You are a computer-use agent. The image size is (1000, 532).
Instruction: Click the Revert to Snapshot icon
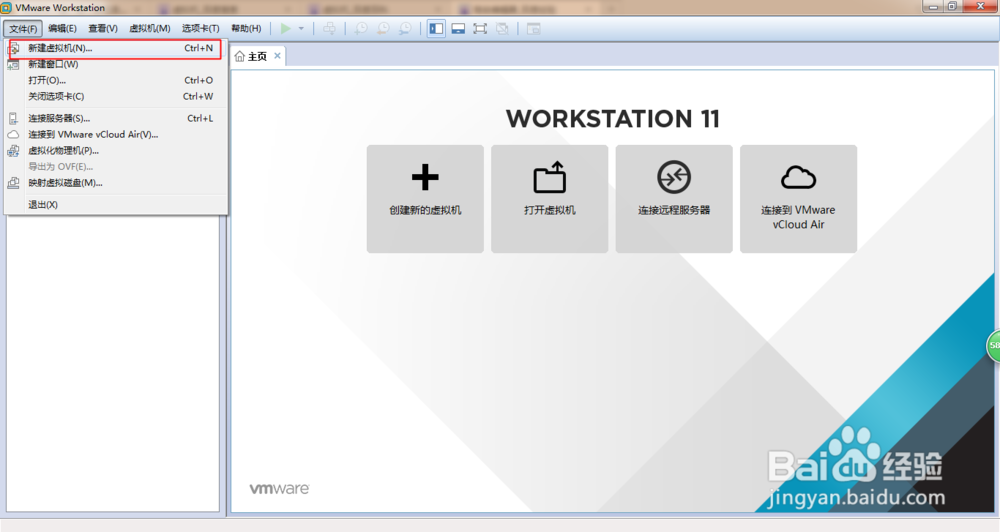point(383,29)
